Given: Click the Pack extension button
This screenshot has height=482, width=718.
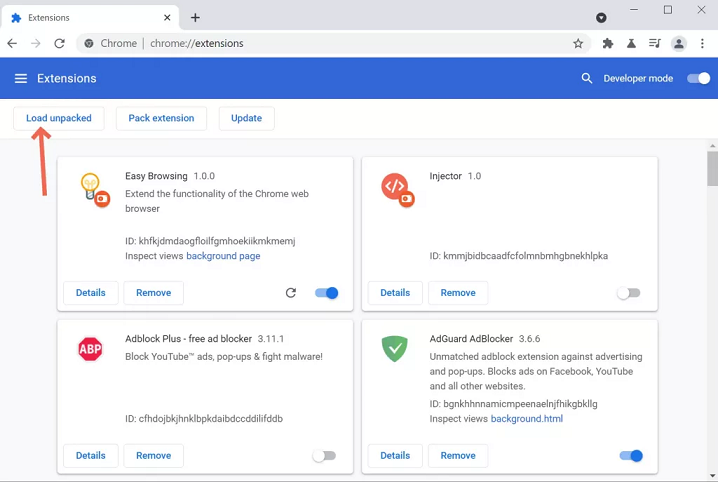Looking at the screenshot, I should 161,119.
